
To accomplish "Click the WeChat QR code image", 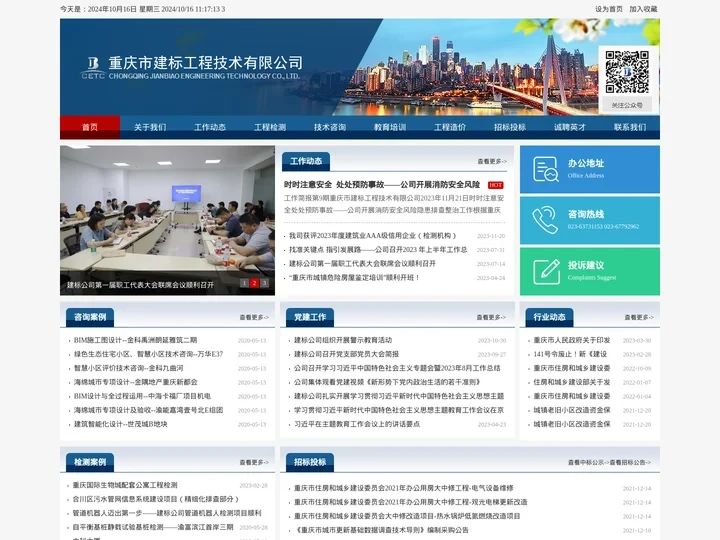I will 627,72.
